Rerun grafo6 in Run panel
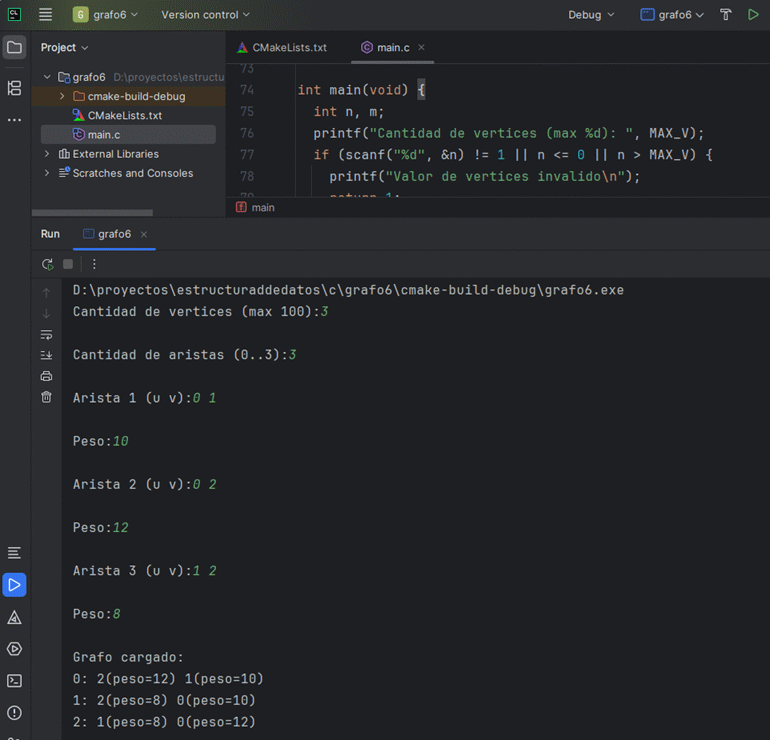 (x=47, y=264)
